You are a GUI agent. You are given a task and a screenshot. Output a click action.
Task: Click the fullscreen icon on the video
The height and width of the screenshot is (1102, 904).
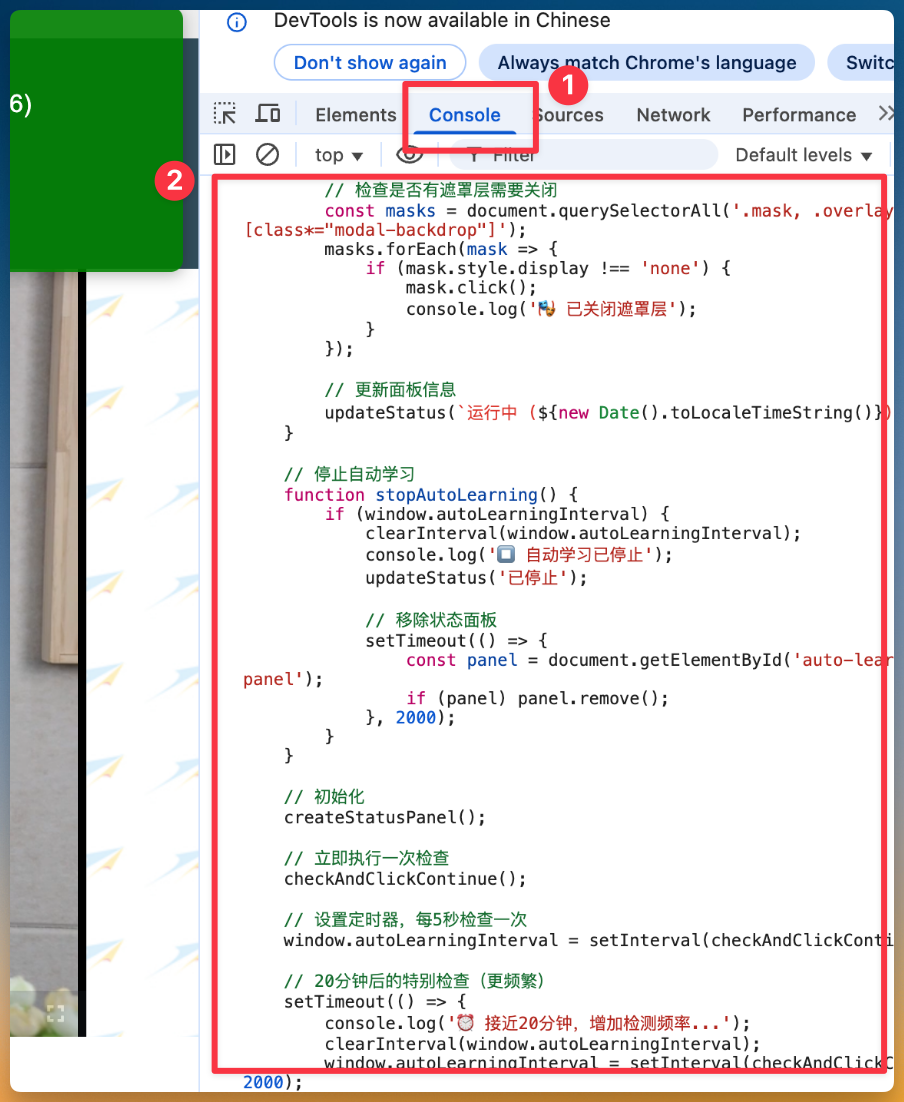tap(55, 1013)
